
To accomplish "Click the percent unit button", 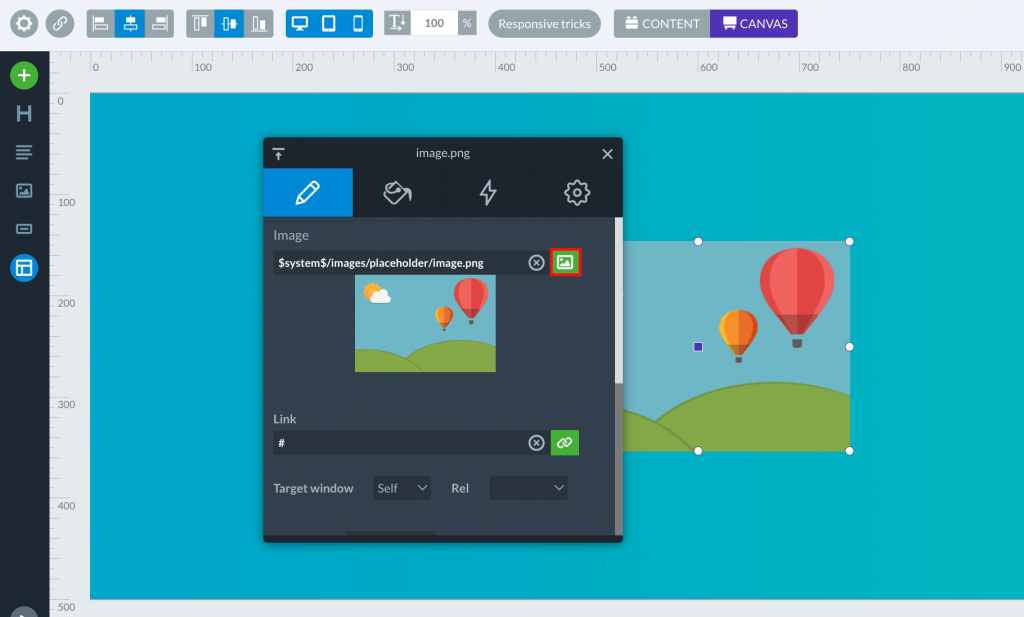I will pos(467,24).
